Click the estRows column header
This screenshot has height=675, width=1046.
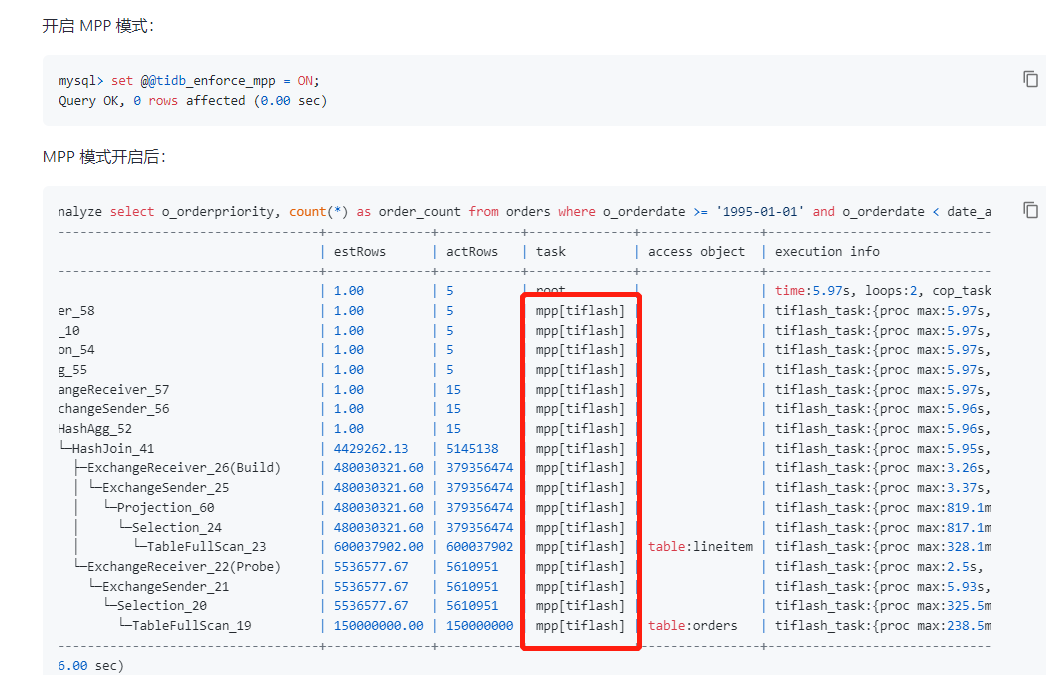click(x=360, y=252)
